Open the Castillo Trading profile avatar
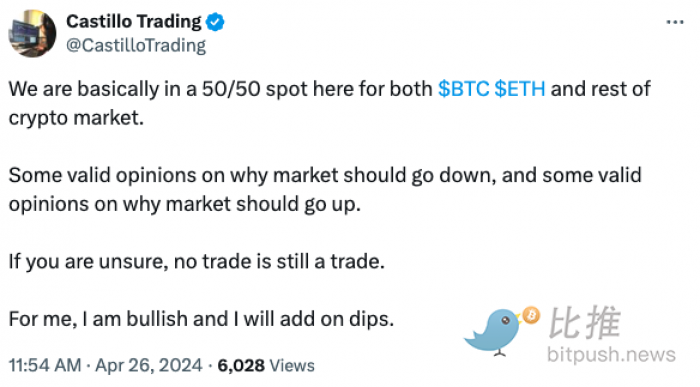Screen dimensions: 700x387 (33, 33)
